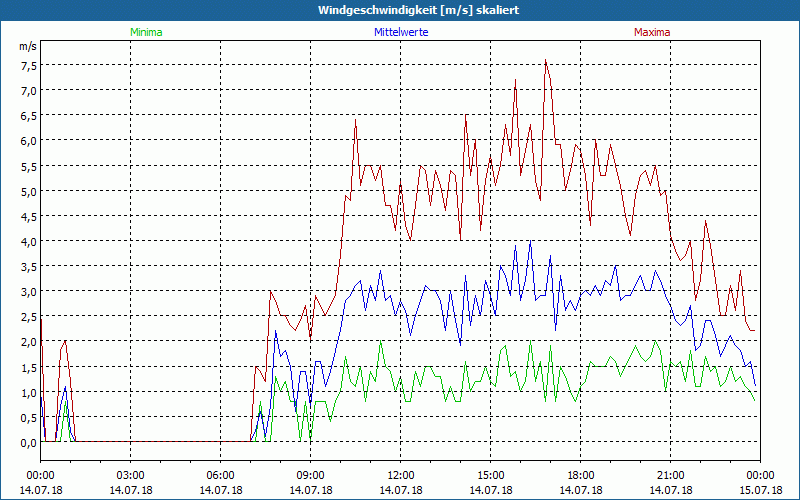Click the 0,5 y-axis value
The height and width of the screenshot is (500, 800).
29,417
